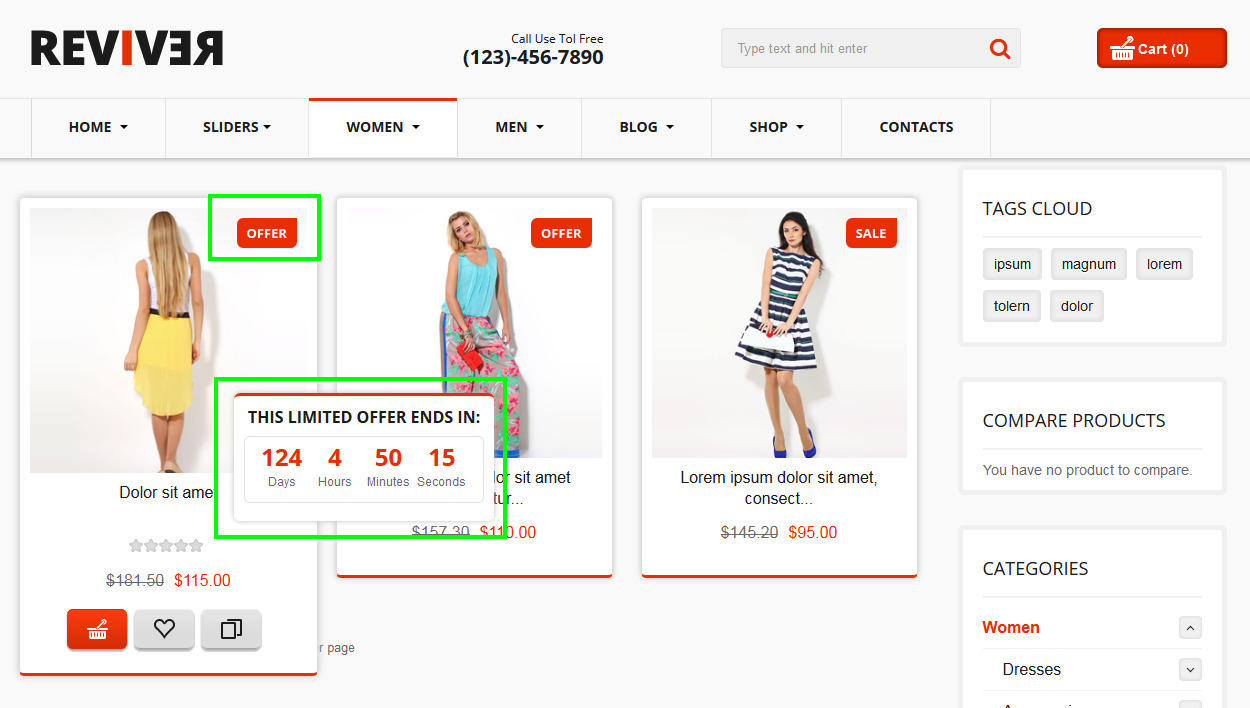Click the SALE badge on the striped dress
Image resolution: width=1250 pixels, height=708 pixels.
(x=871, y=233)
